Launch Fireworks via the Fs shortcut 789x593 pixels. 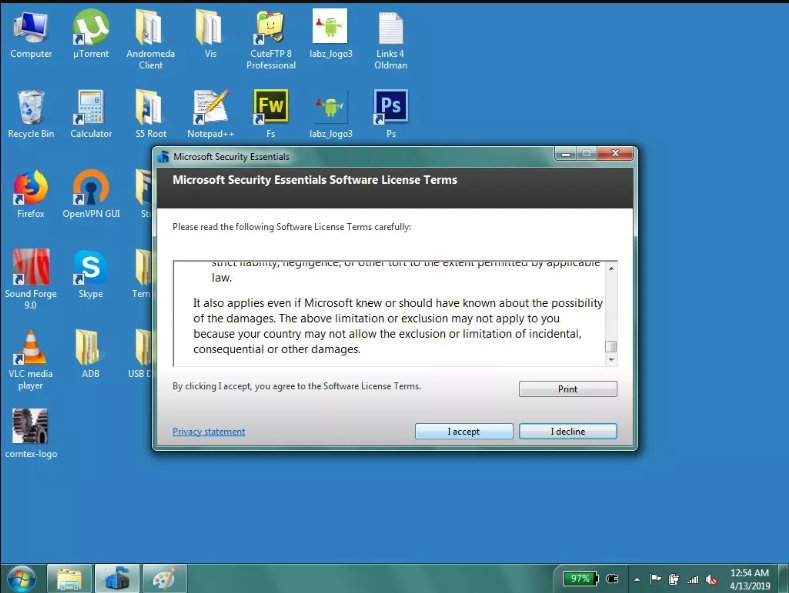(271, 114)
